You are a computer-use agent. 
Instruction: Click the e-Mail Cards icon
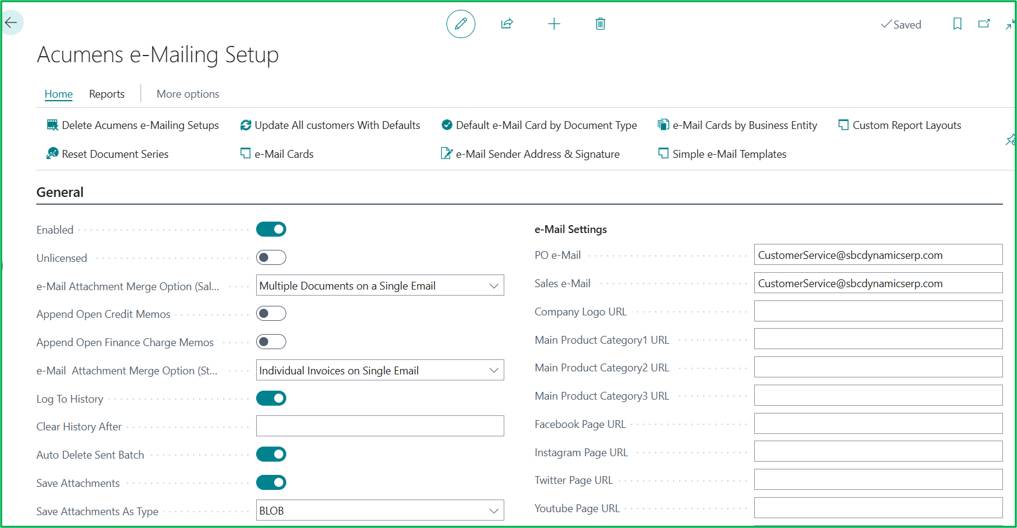[x=245, y=153]
